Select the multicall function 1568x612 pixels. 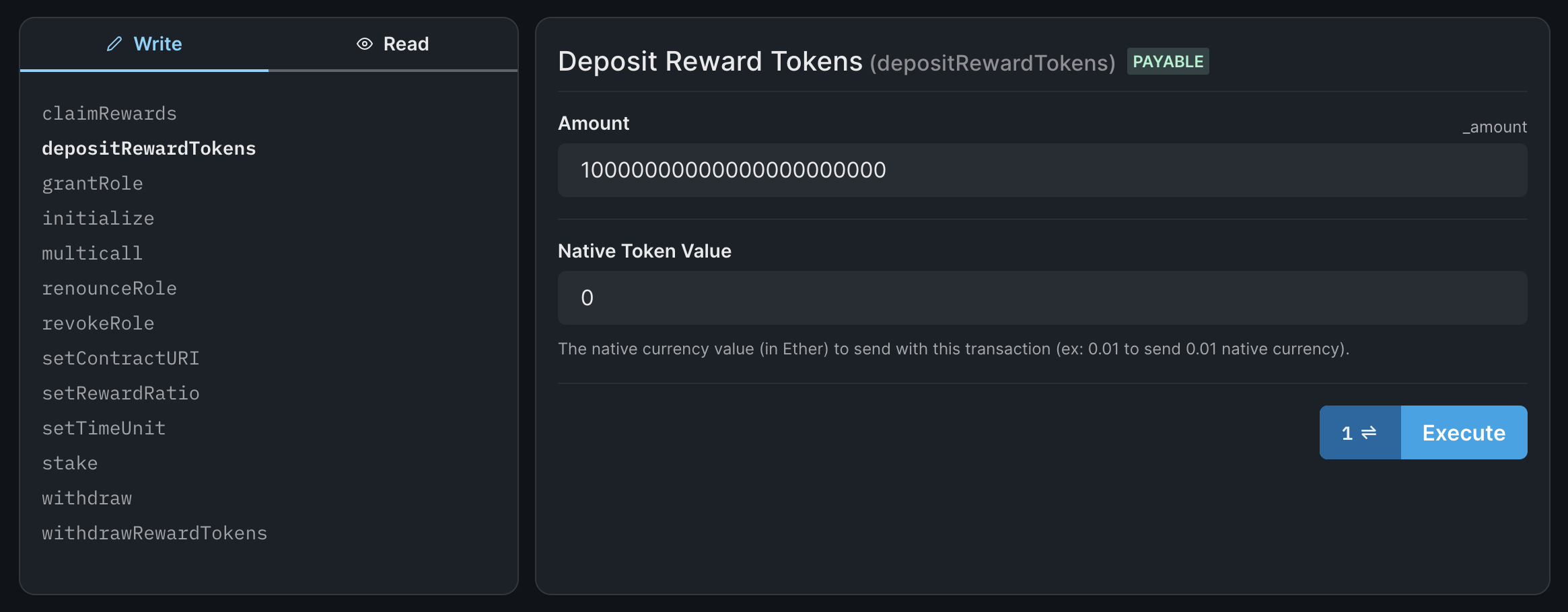[92, 253]
